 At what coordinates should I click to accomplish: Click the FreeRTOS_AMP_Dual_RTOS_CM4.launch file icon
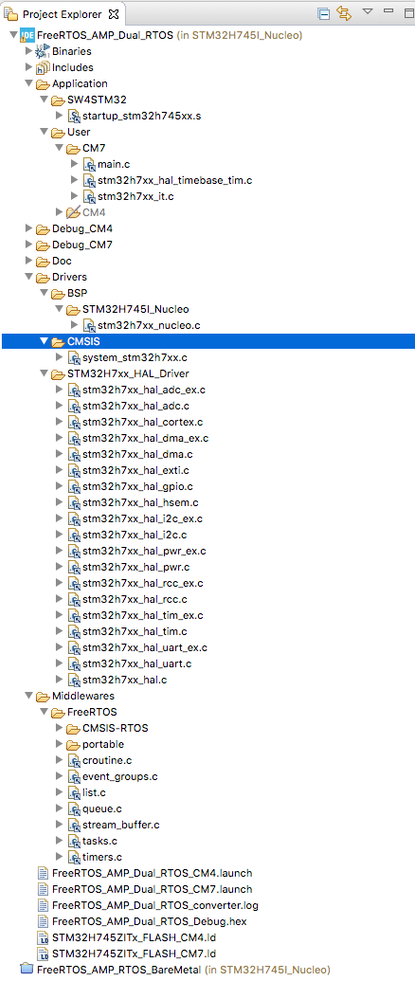pyautogui.click(x=43, y=873)
